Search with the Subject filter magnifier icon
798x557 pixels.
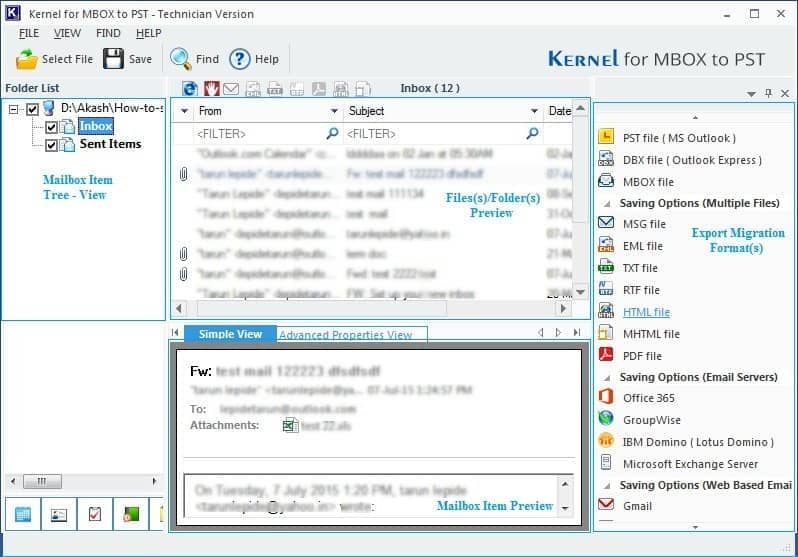click(532, 133)
